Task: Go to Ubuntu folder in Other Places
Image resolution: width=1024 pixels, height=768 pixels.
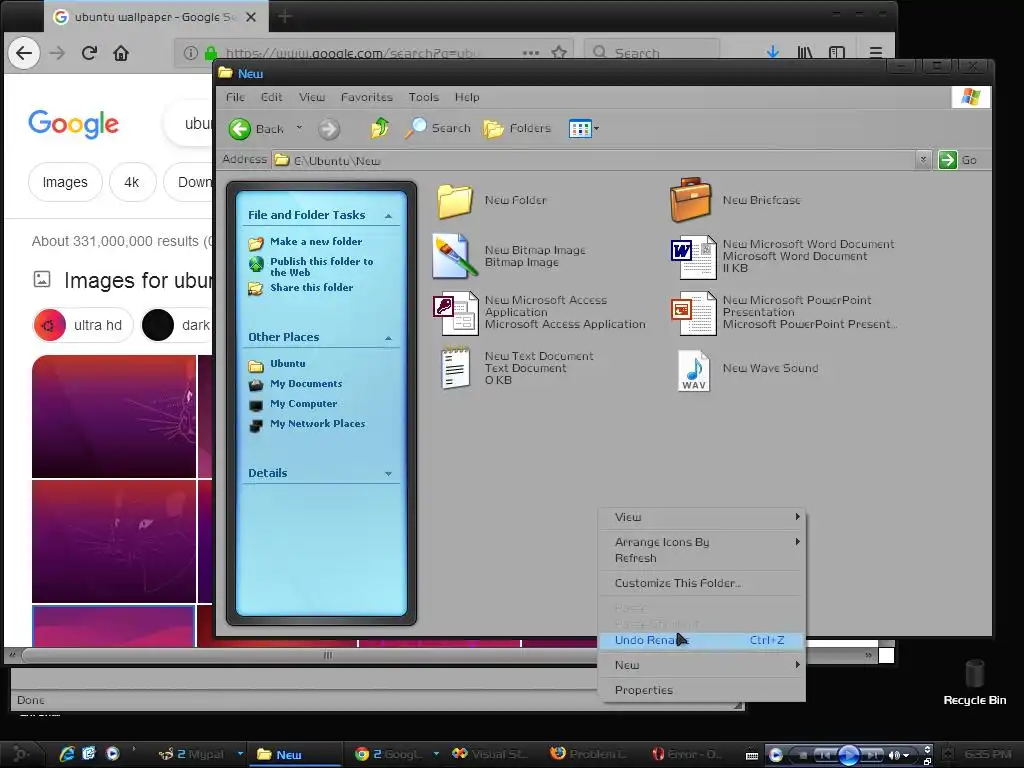Action: pos(288,364)
